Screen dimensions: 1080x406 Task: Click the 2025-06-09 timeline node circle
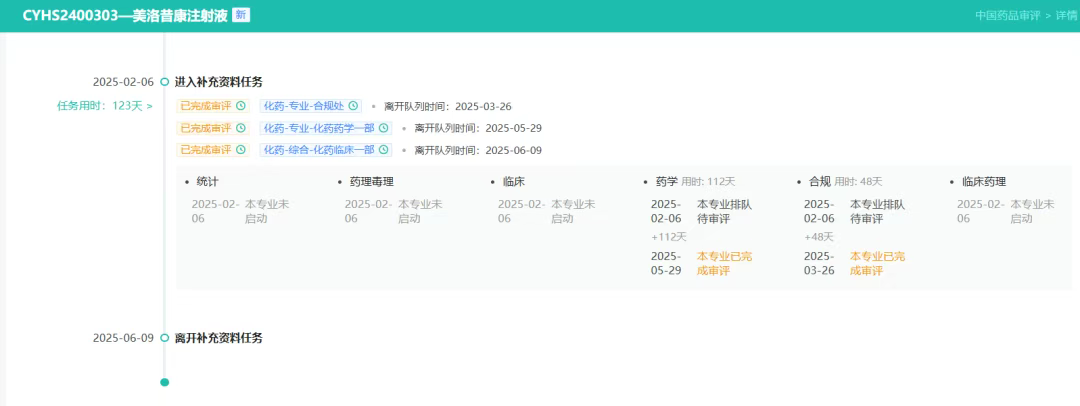[x=165, y=338]
